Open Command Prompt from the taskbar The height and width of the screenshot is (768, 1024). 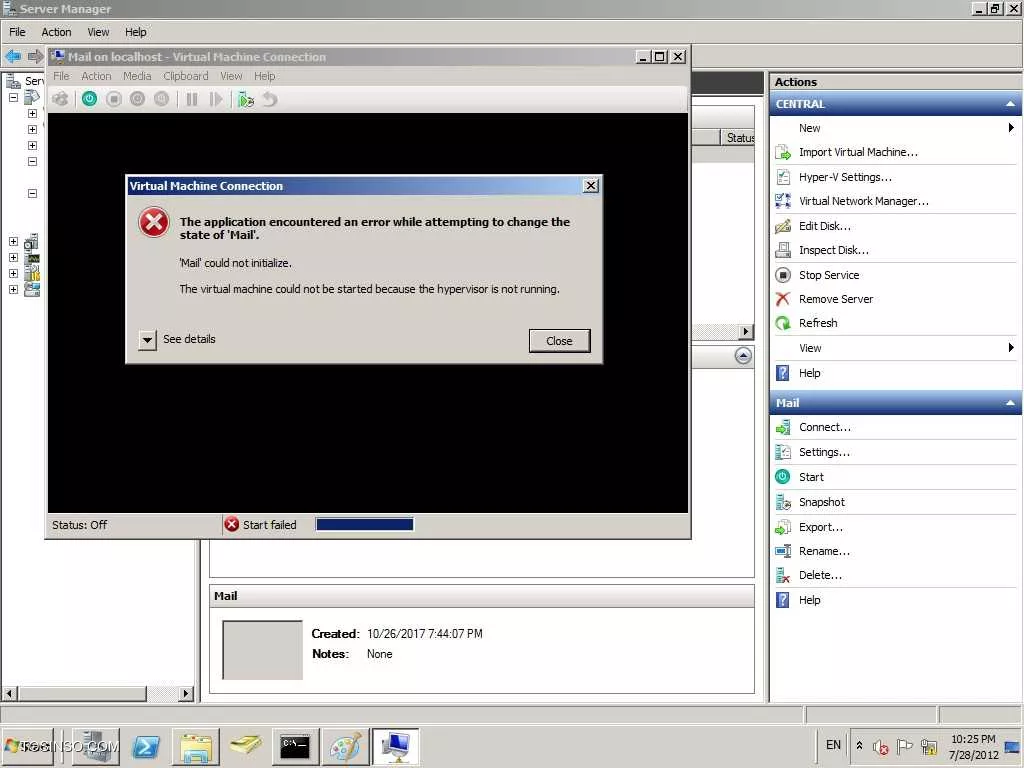295,747
